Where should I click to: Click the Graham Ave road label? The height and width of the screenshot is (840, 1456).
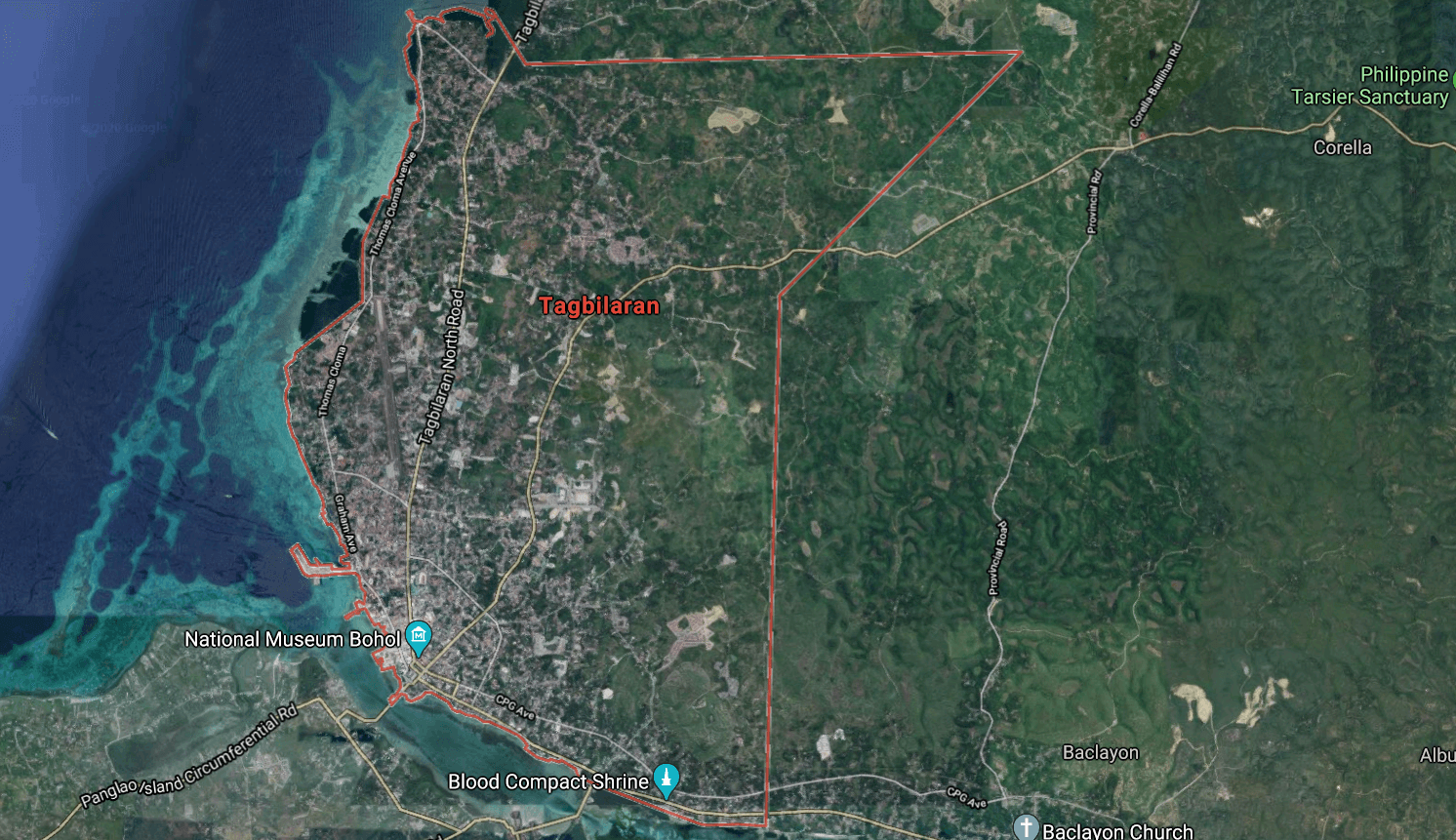(346, 524)
